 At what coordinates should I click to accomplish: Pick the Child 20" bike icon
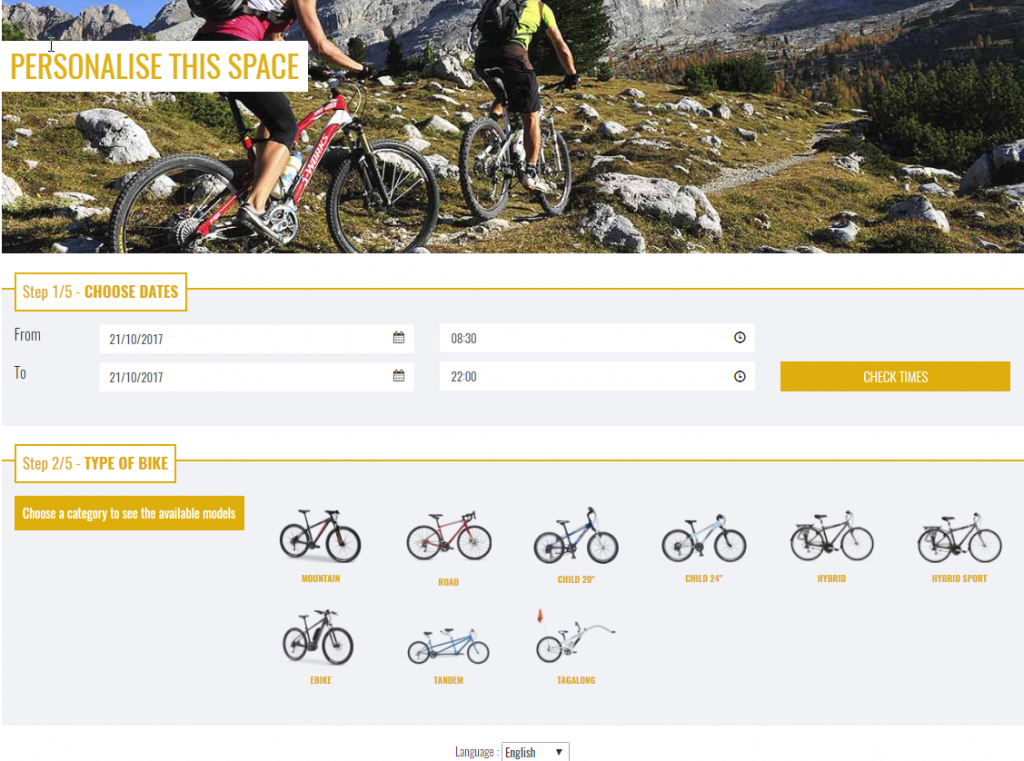pyautogui.click(x=575, y=536)
